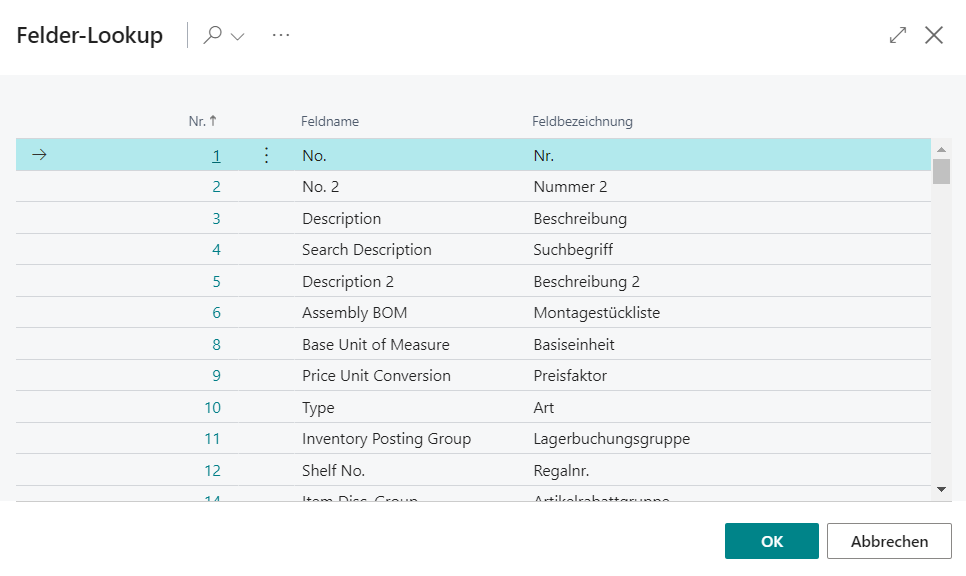Image resolution: width=966 pixels, height=576 pixels.
Task: Click the Abbrechen button
Action: (x=889, y=541)
